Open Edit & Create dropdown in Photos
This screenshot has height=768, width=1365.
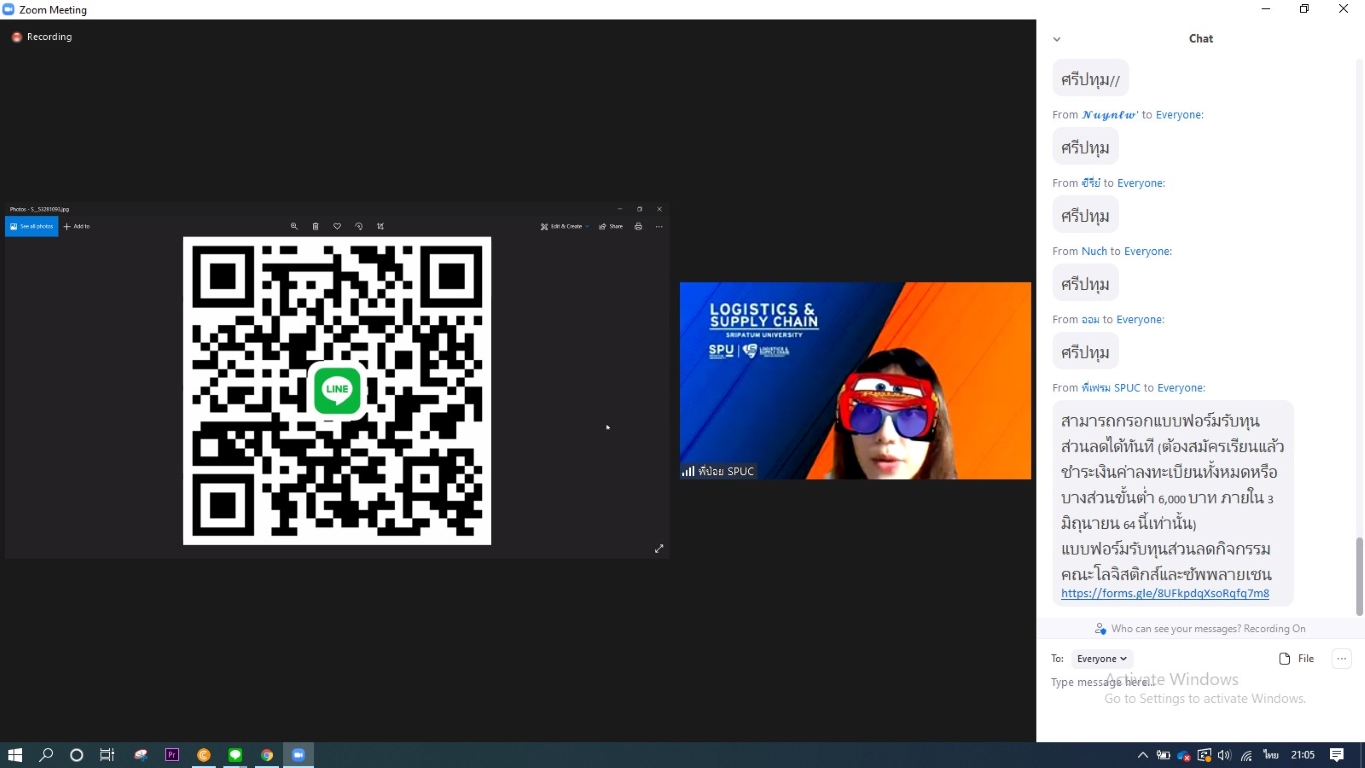(x=565, y=226)
